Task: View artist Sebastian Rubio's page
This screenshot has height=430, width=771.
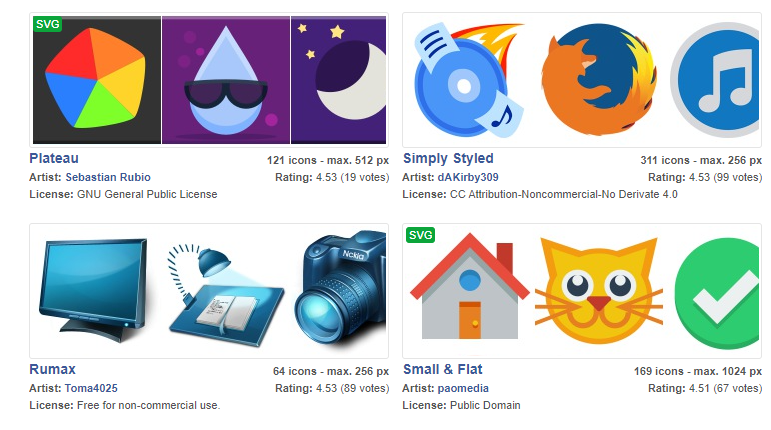Action: (108, 177)
